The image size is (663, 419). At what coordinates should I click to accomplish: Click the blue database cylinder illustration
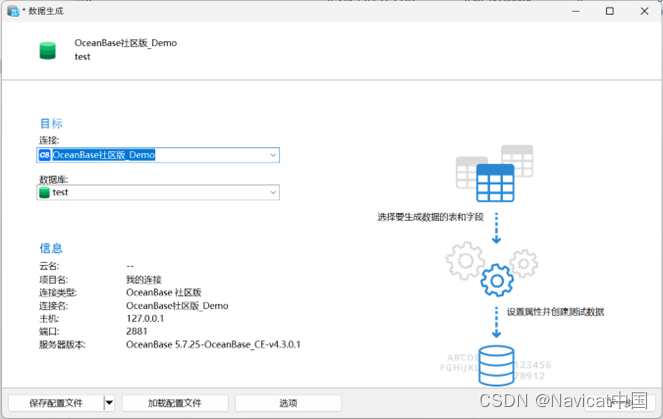click(496, 365)
